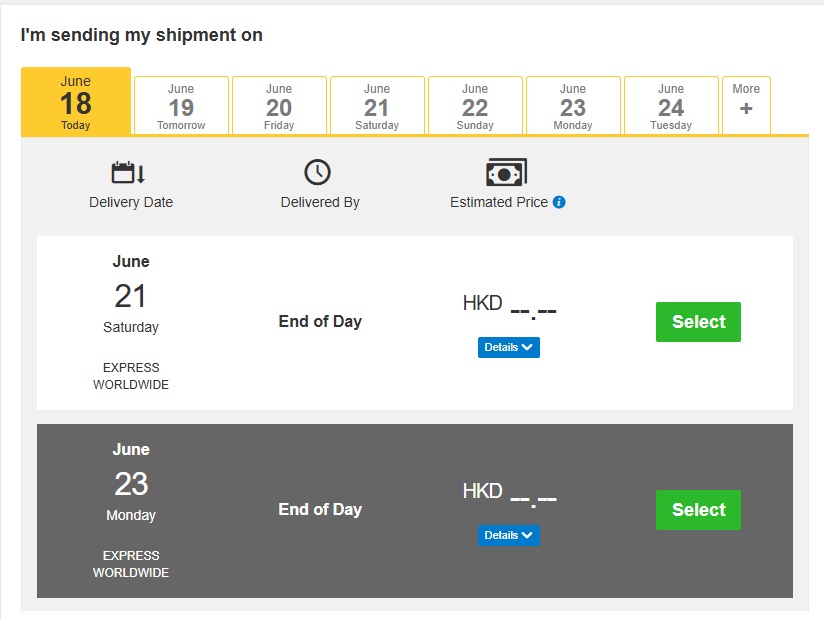The height and width of the screenshot is (619, 824).
Task: Click the plus icon under More
Action: (x=746, y=109)
